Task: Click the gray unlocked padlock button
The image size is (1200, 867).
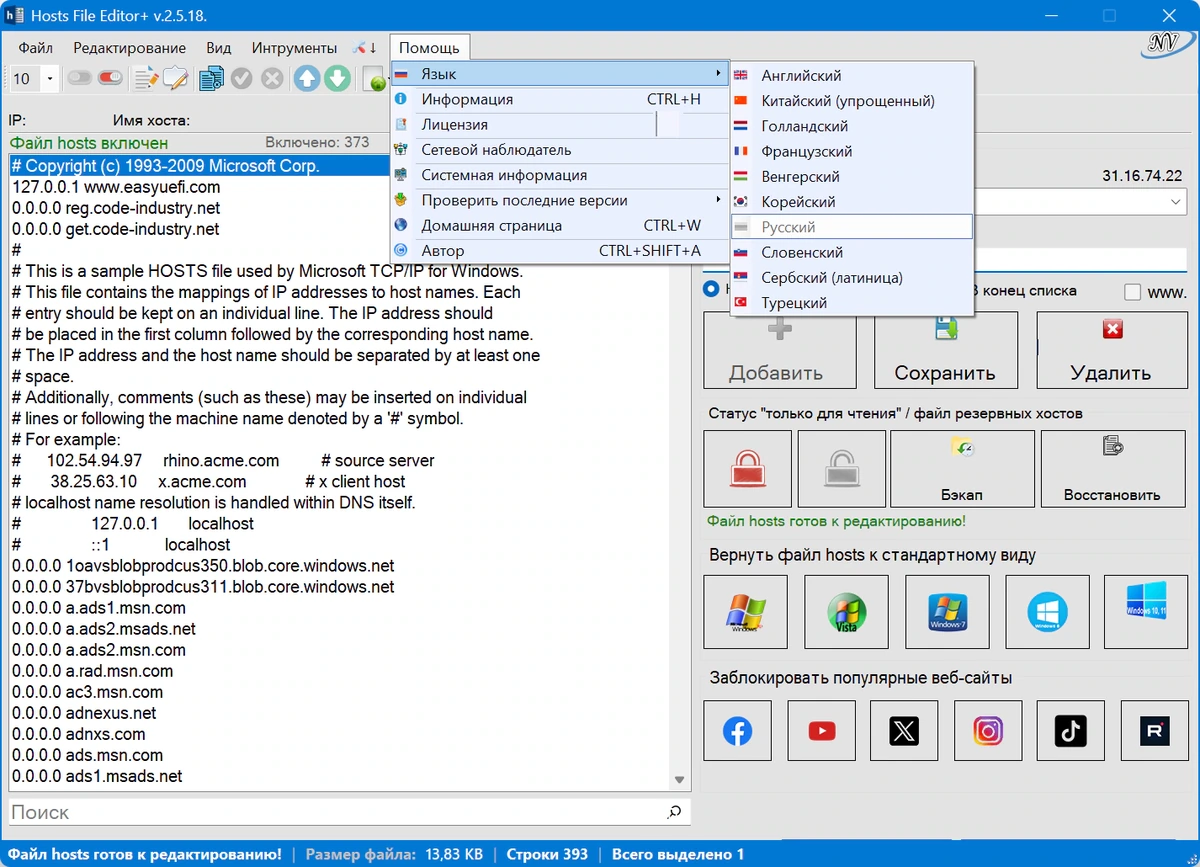Action: click(842, 469)
